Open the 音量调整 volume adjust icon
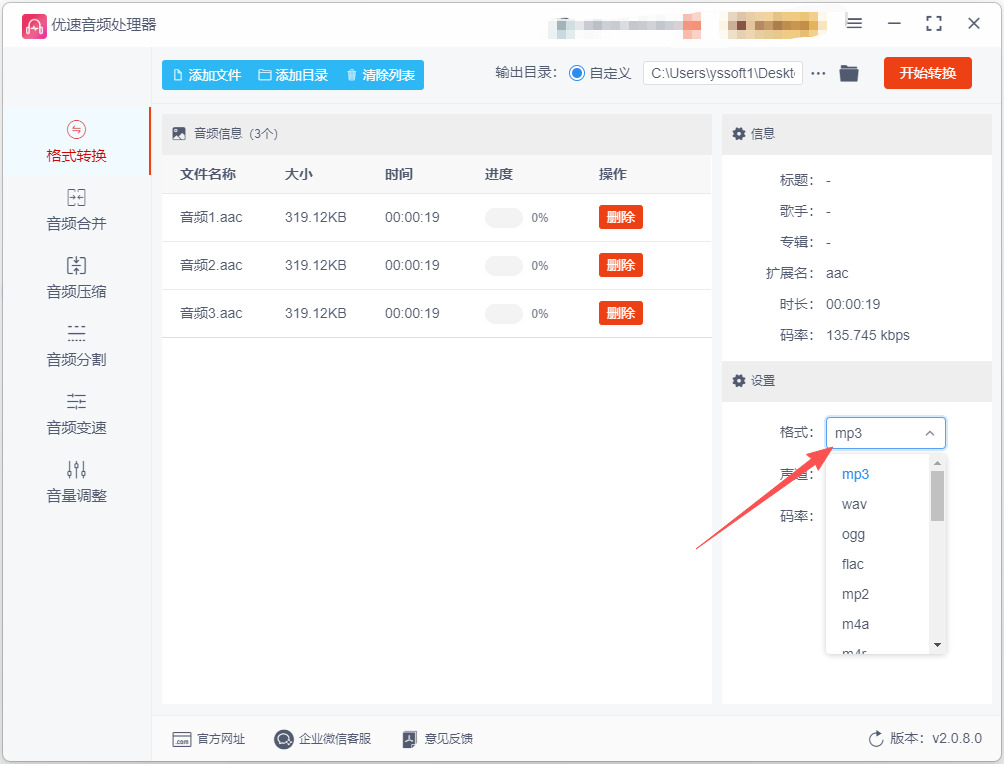 76,469
